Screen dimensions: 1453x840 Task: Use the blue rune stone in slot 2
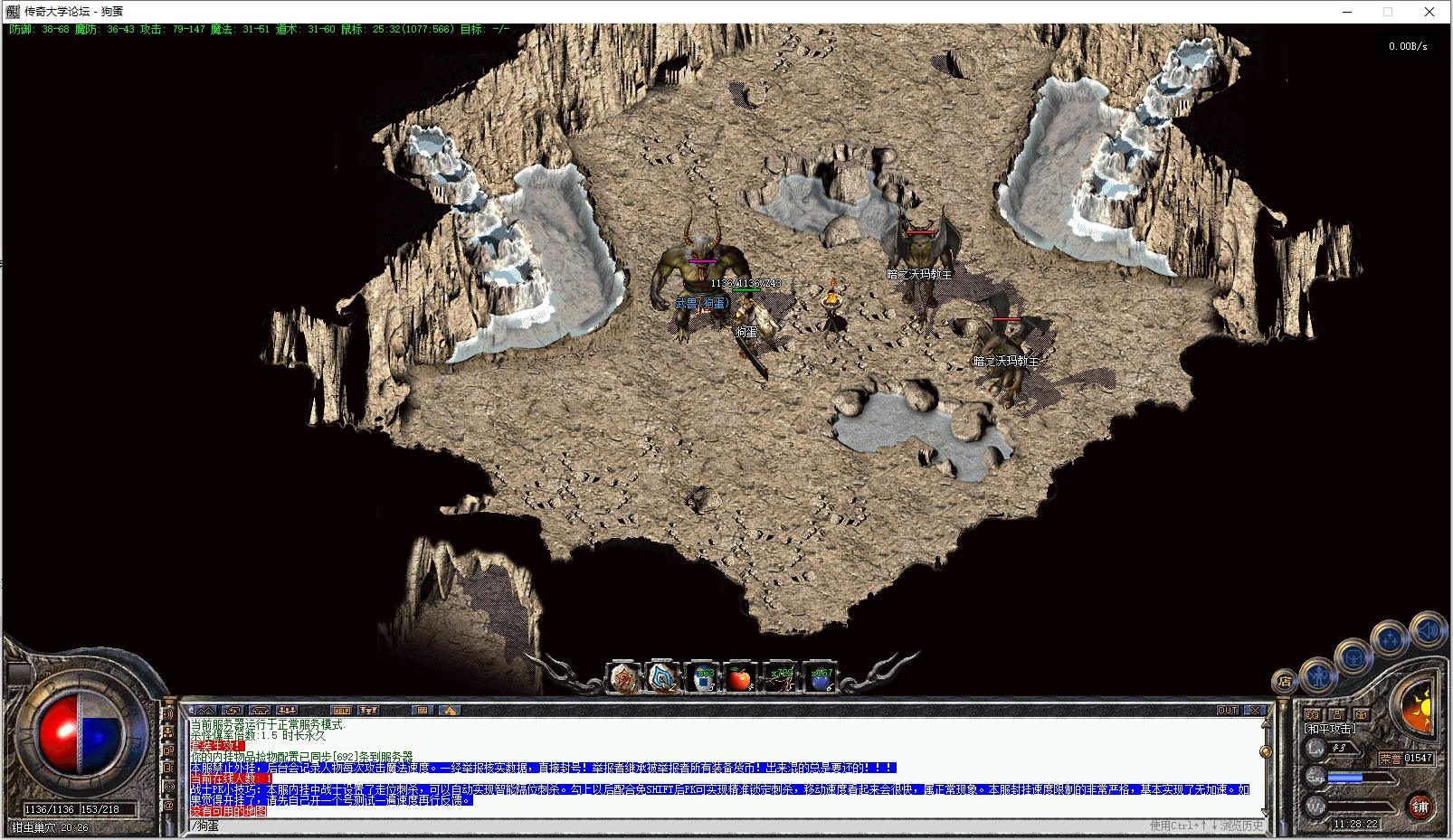click(662, 677)
